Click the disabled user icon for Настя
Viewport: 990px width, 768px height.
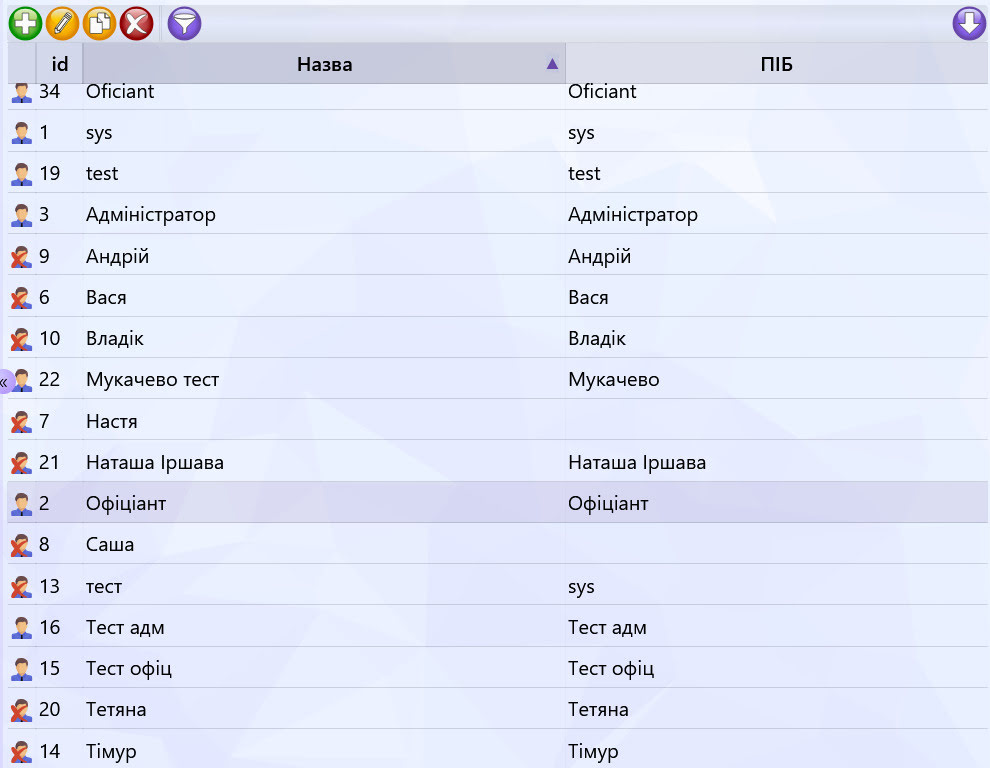21,421
